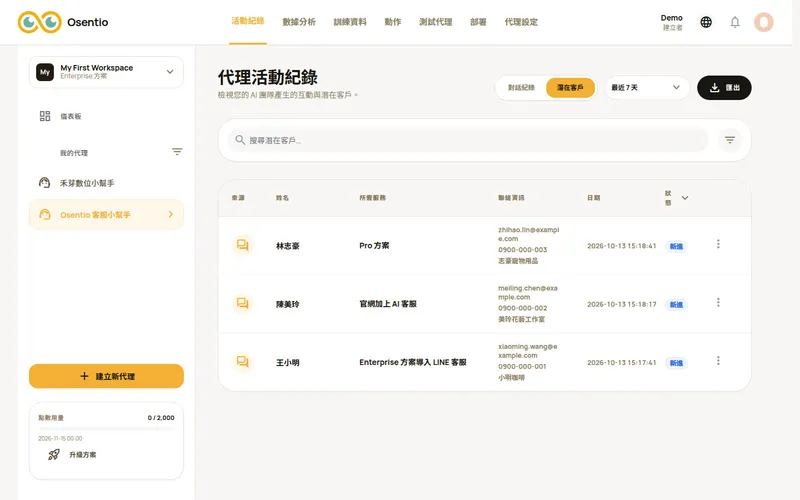Filter agents list in sidebar

coord(177,152)
